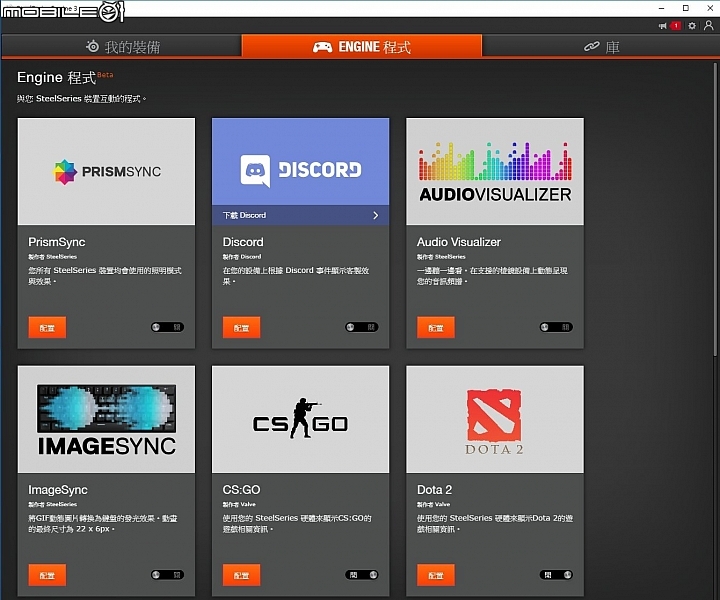Open the user account icon
This screenshot has width=720, height=600.
[709, 26]
